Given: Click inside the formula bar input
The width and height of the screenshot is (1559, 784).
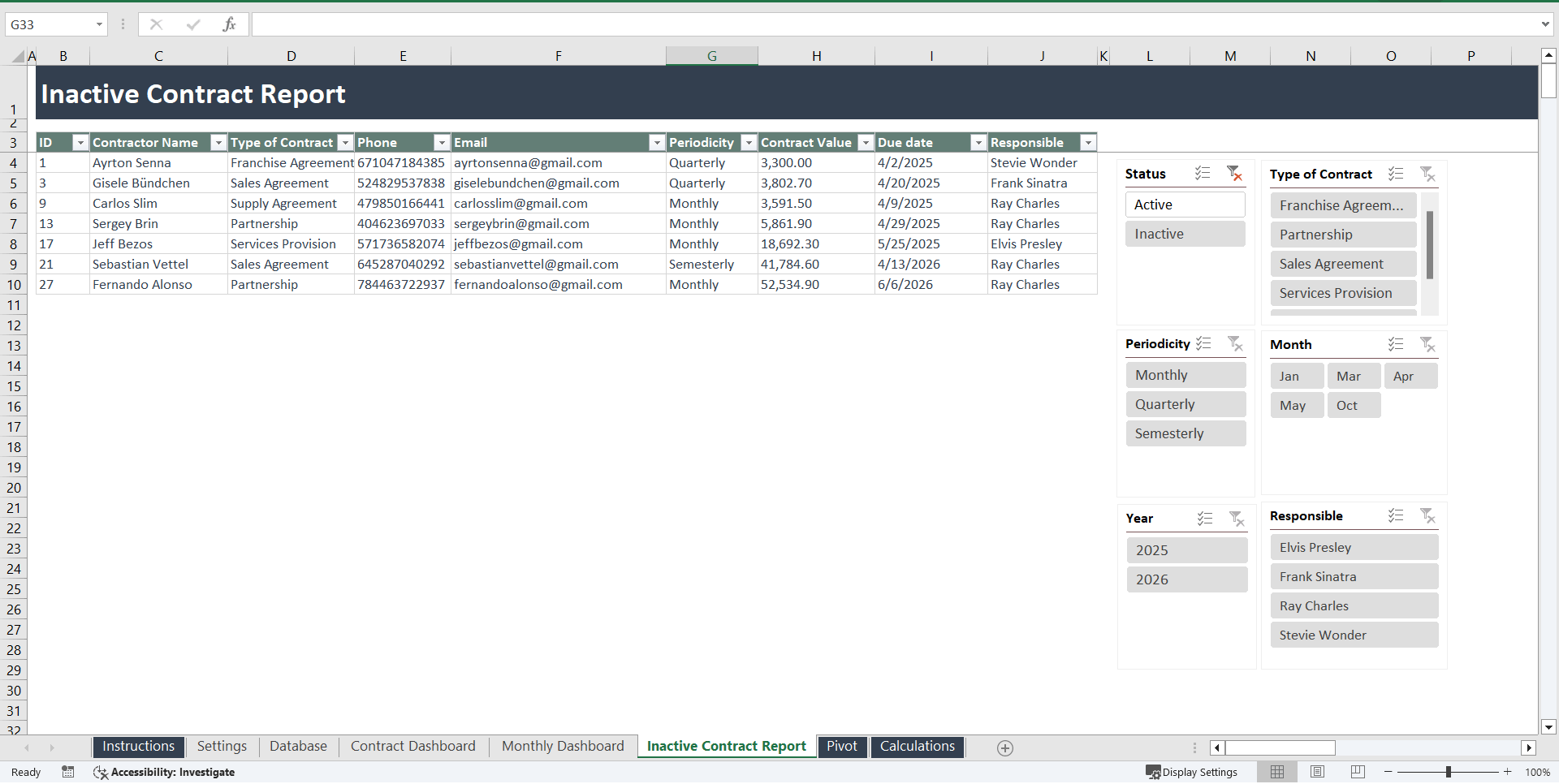Looking at the screenshot, I should coord(893,24).
